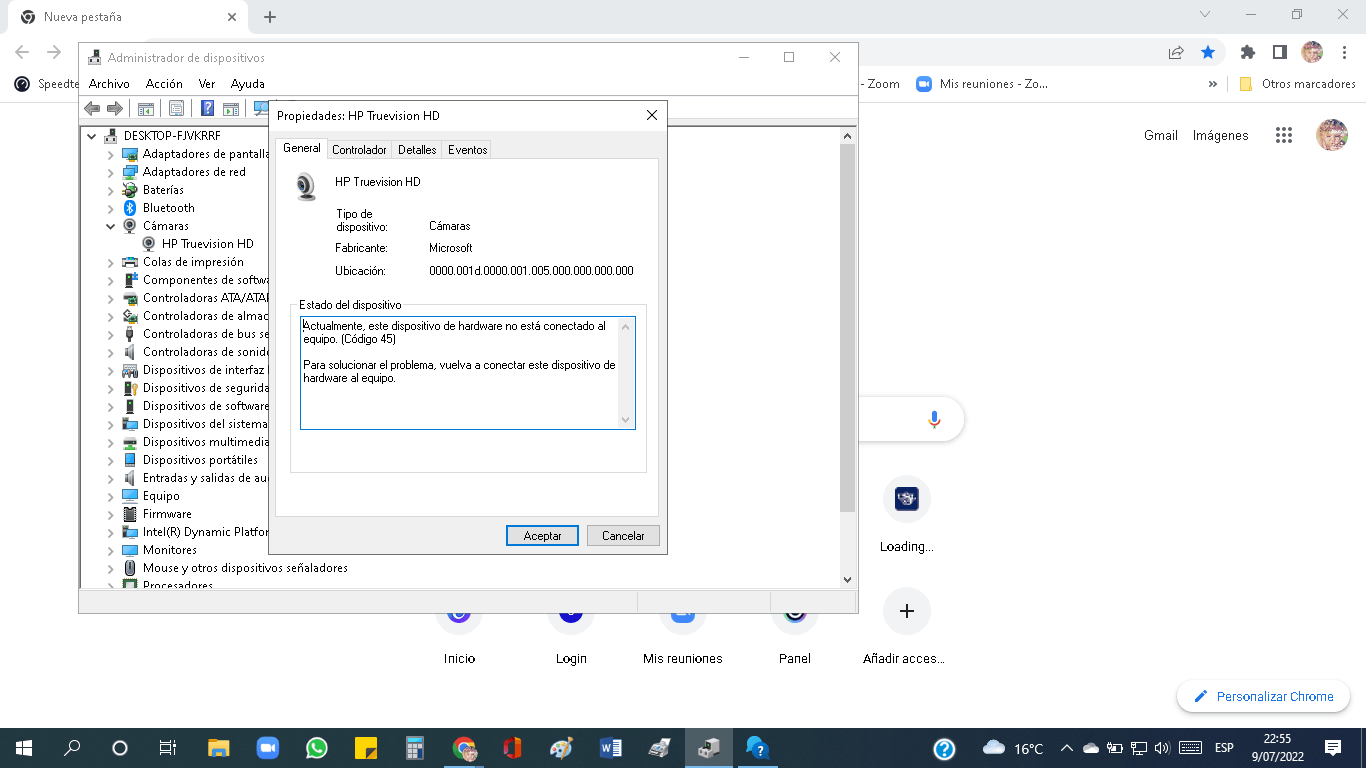
Task: Open the Otros marcadores bookmarks folder
Action: point(1298,84)
